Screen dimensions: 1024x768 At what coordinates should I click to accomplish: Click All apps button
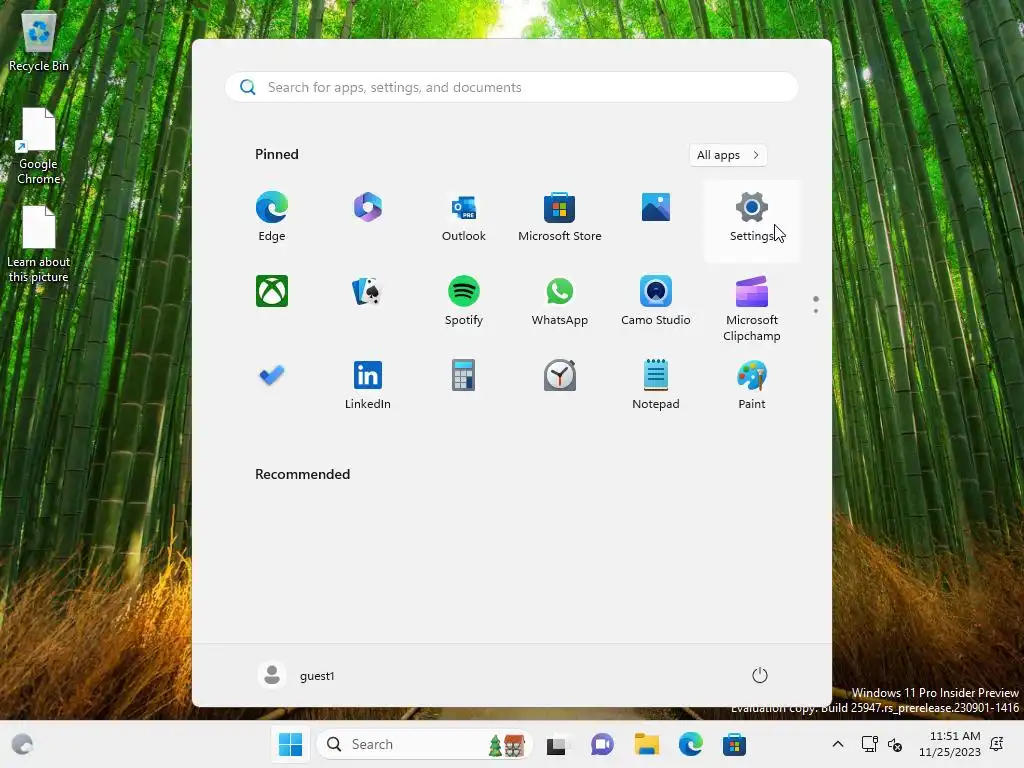(728, 155)
